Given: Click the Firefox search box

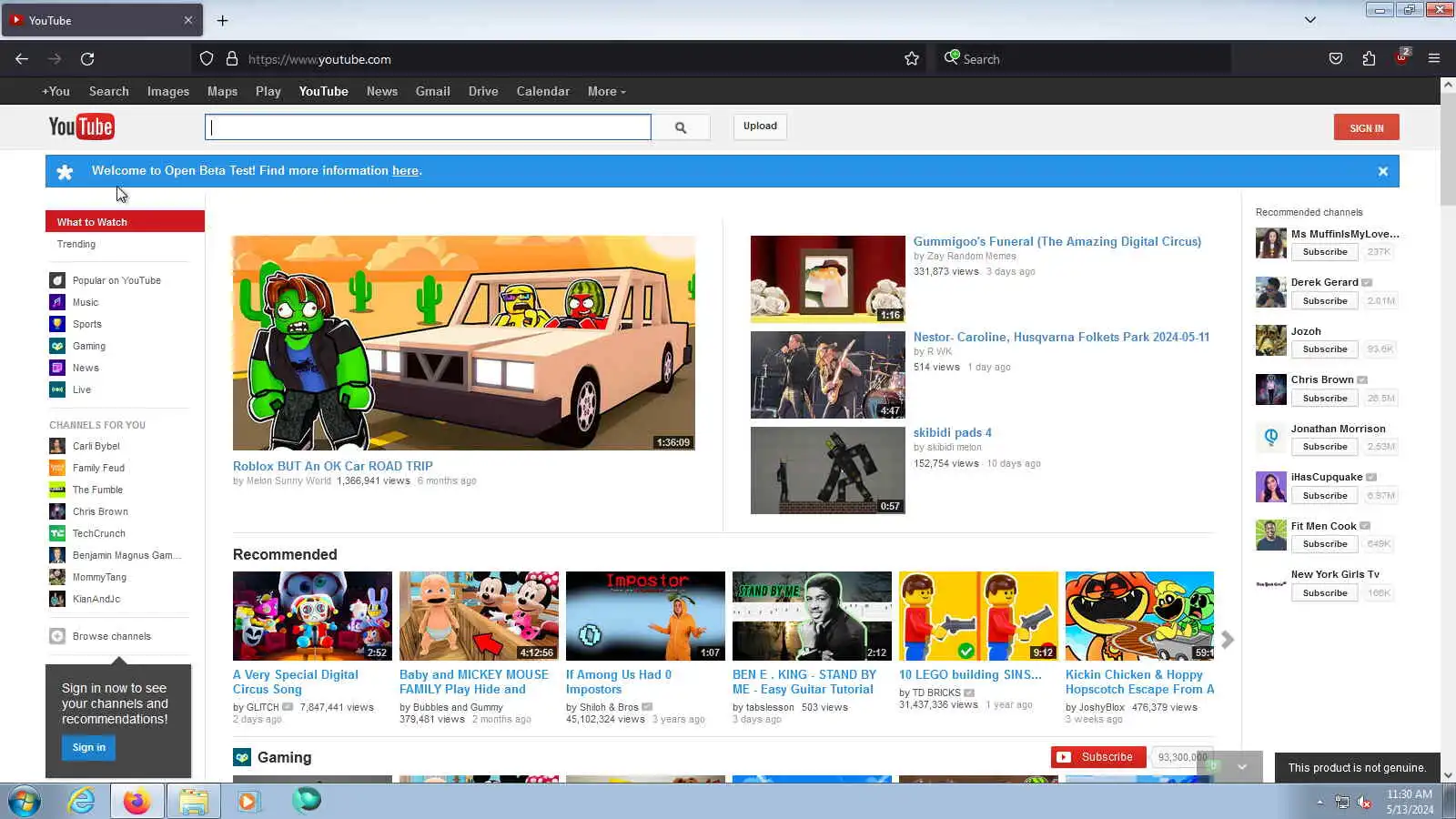Looking at the screenshot, I should 1083,59.
